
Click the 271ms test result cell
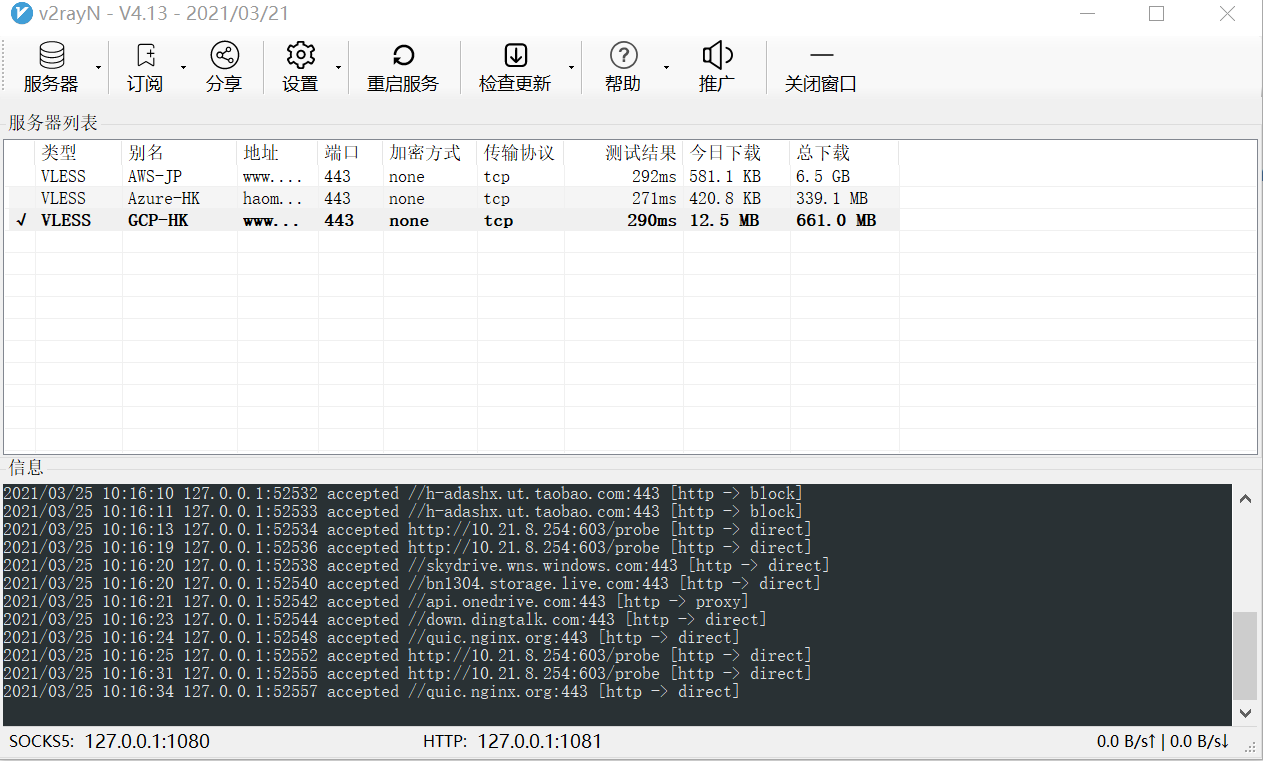pyautogui.click(x=654, y=199)
